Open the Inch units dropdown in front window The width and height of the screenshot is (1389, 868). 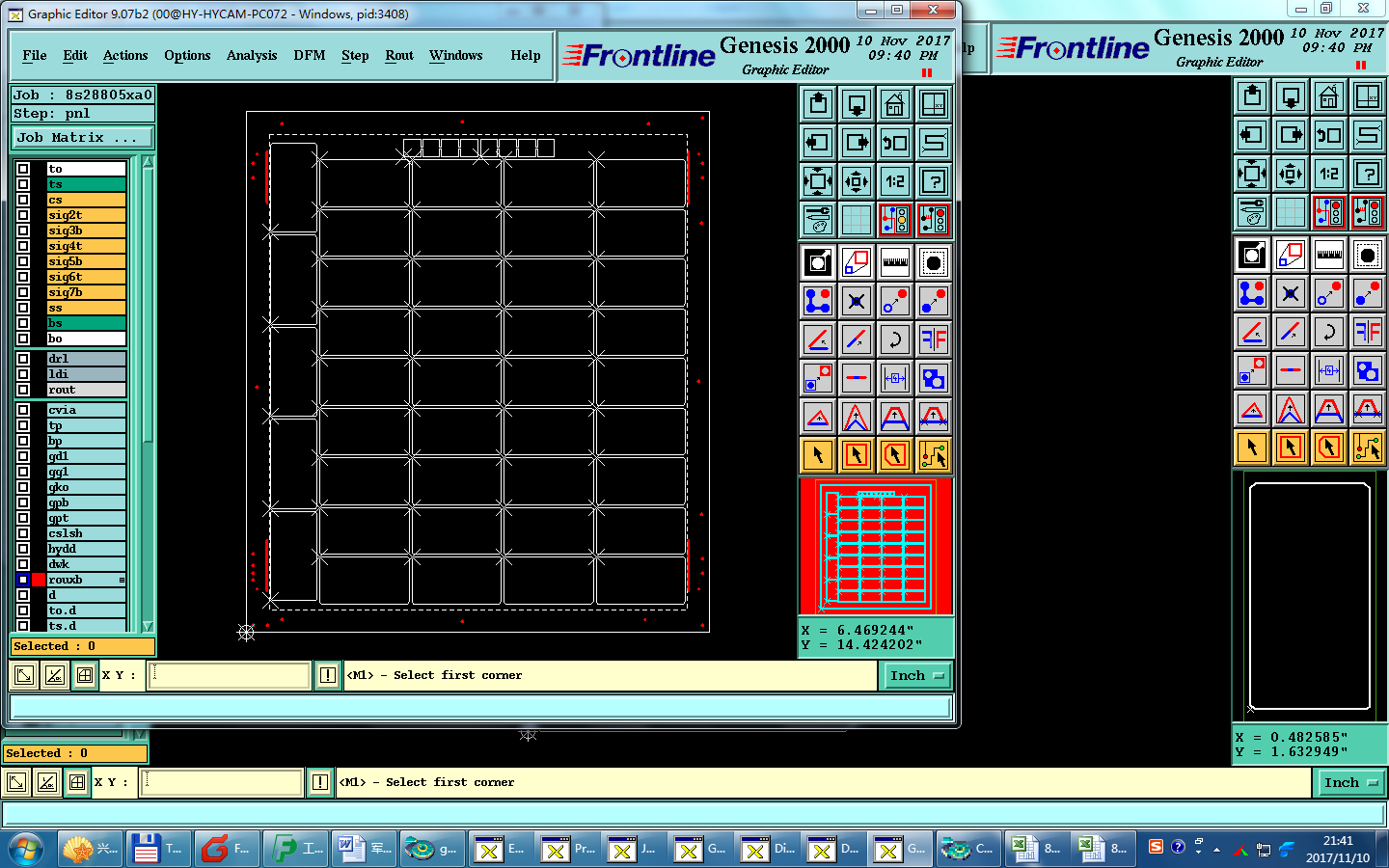click(916, 675)
